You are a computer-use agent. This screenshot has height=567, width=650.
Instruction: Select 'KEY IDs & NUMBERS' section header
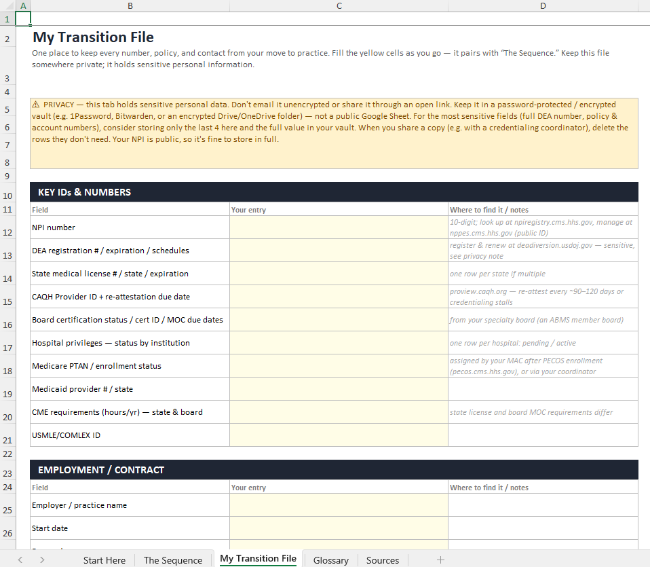tap(334, 192)
